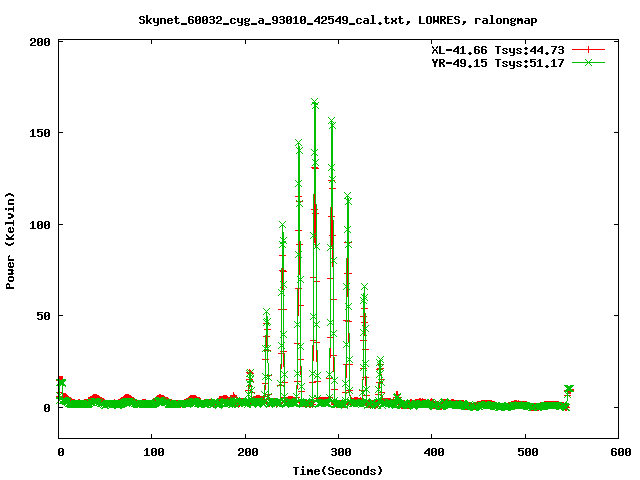Click the red XL legend line sample
The width and height of the screenshot is (640, 480).
[588, 50]
